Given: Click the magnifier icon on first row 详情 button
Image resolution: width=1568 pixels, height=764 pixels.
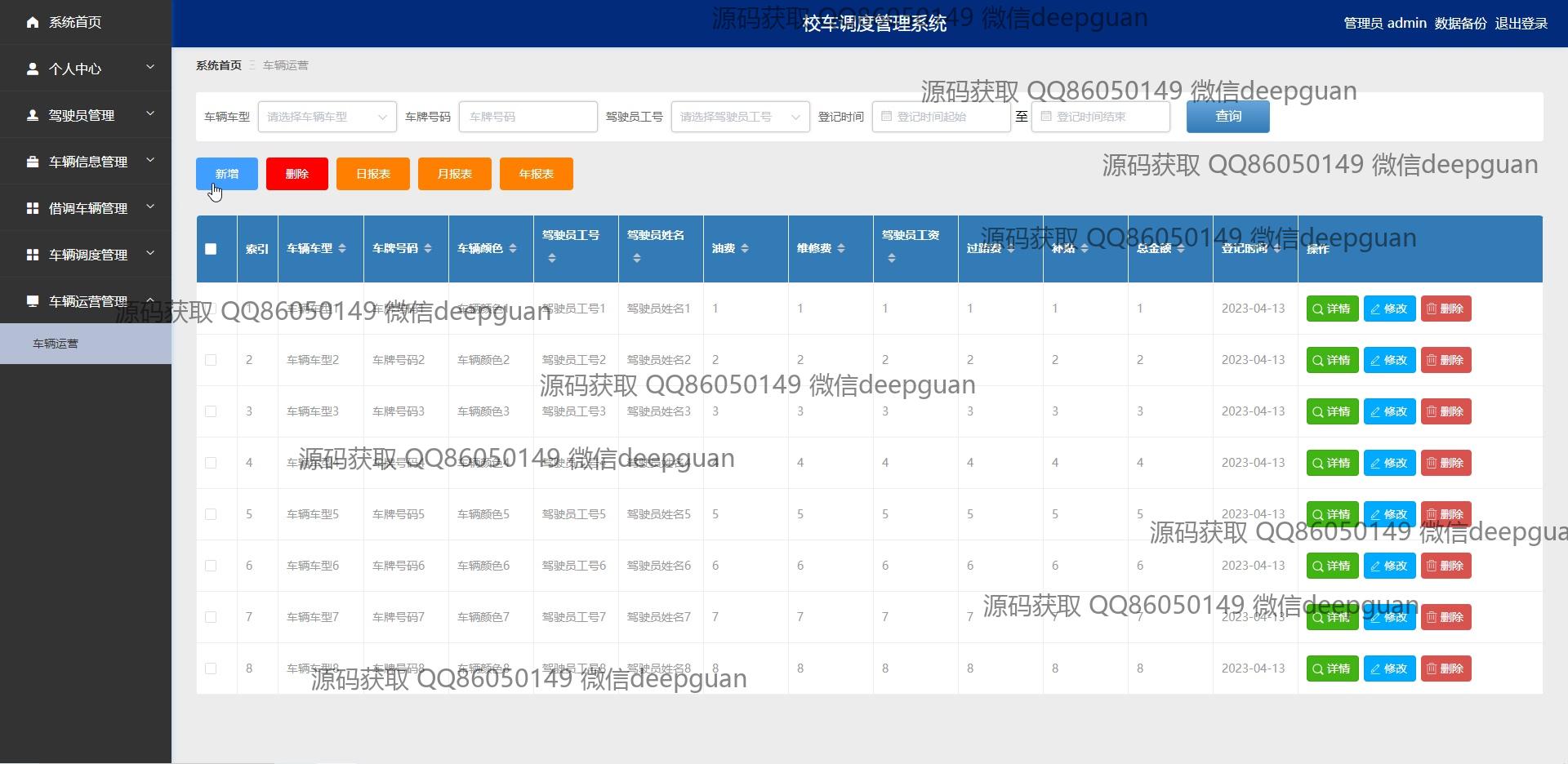Looking at the screenshot, I should pyautogui.click(x=1316, y=309).
